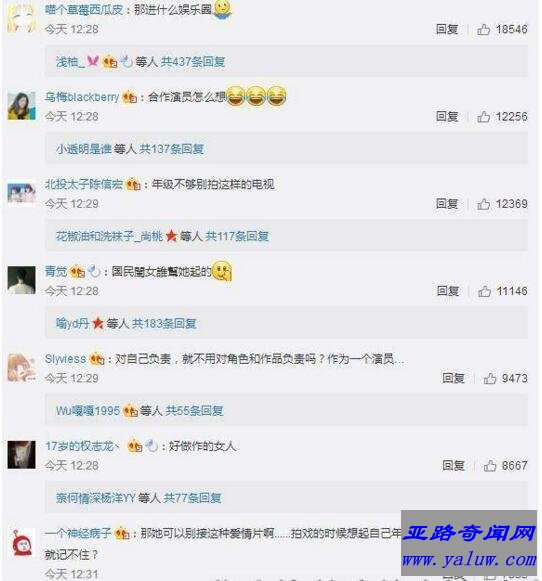Open 青觉's dark profile avatar

[x=21, y=280]
